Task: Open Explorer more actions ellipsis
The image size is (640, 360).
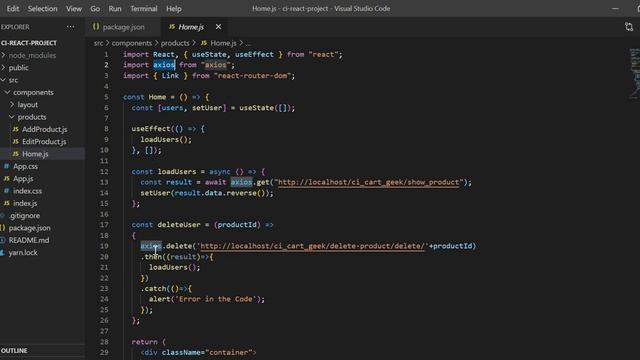Action: [x=71, y=27]
